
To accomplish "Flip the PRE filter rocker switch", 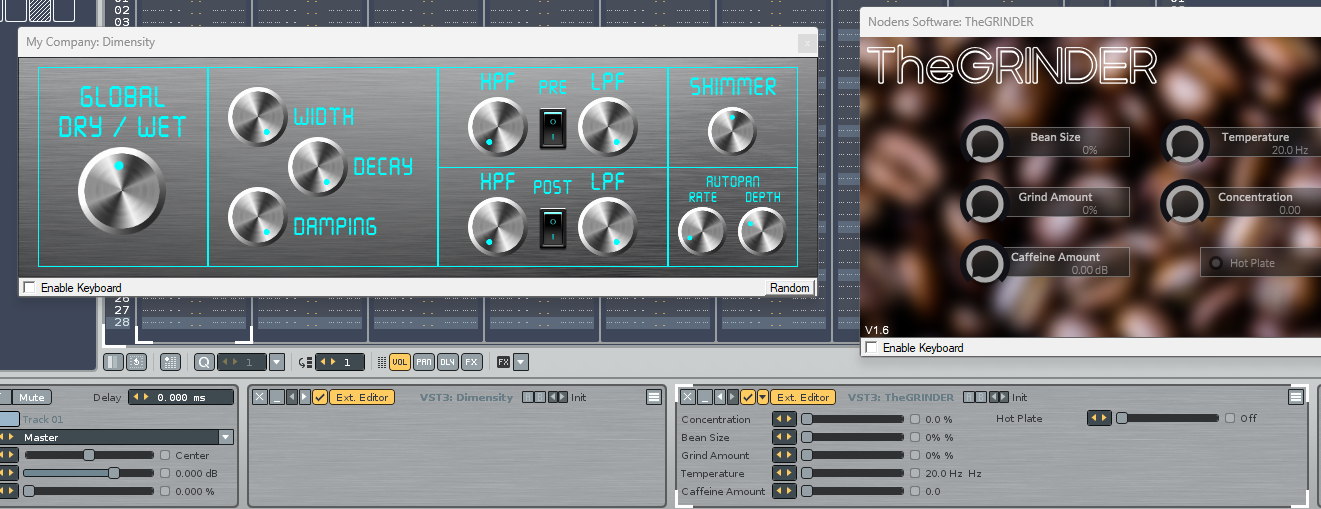I will [553, 128].
